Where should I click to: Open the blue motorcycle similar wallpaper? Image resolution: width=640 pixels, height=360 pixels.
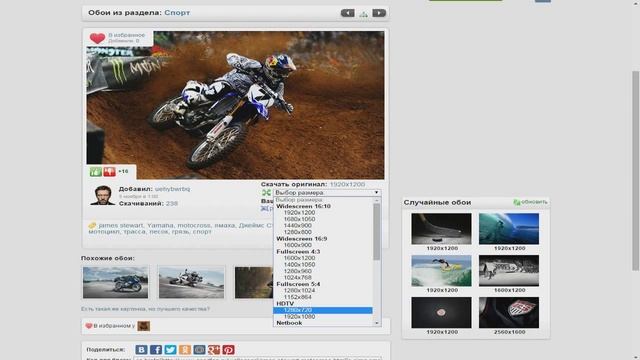tap(116, 282)
